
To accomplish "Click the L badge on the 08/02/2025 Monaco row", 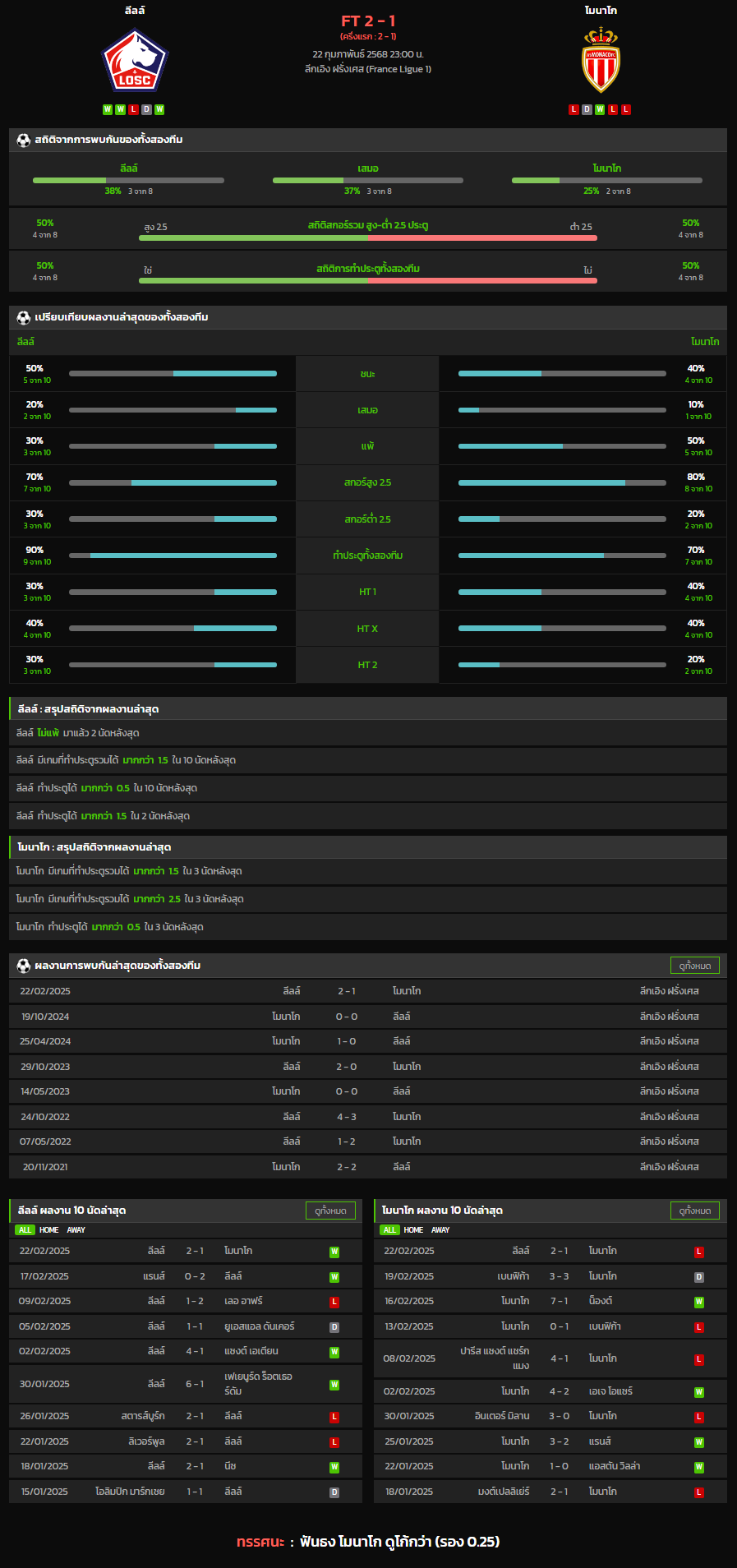I will [699, 1359].
